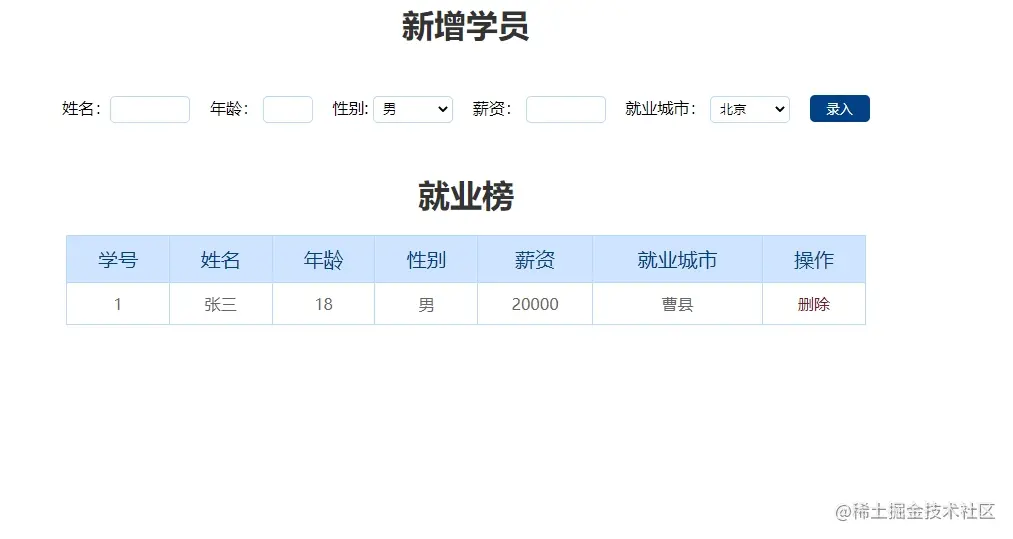The image size is (1013, 539).
Task: Click the 操作 column header
Action: pyautogui.click(x=814, y=260)
